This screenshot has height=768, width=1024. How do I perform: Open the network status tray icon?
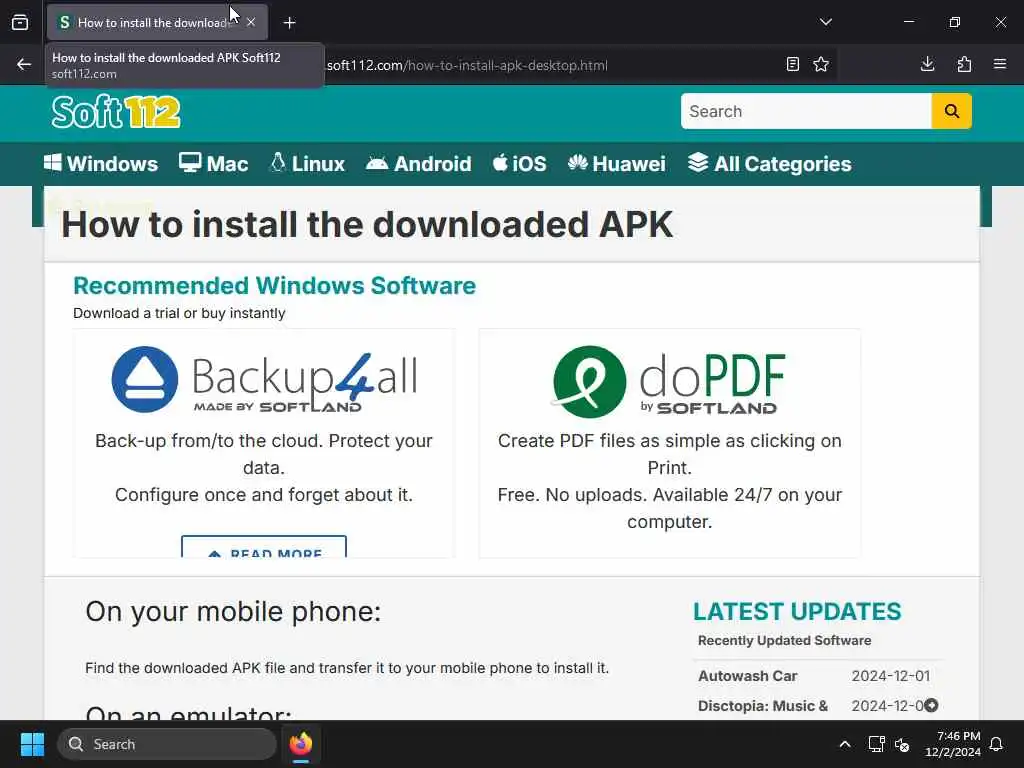coord(876,744)
